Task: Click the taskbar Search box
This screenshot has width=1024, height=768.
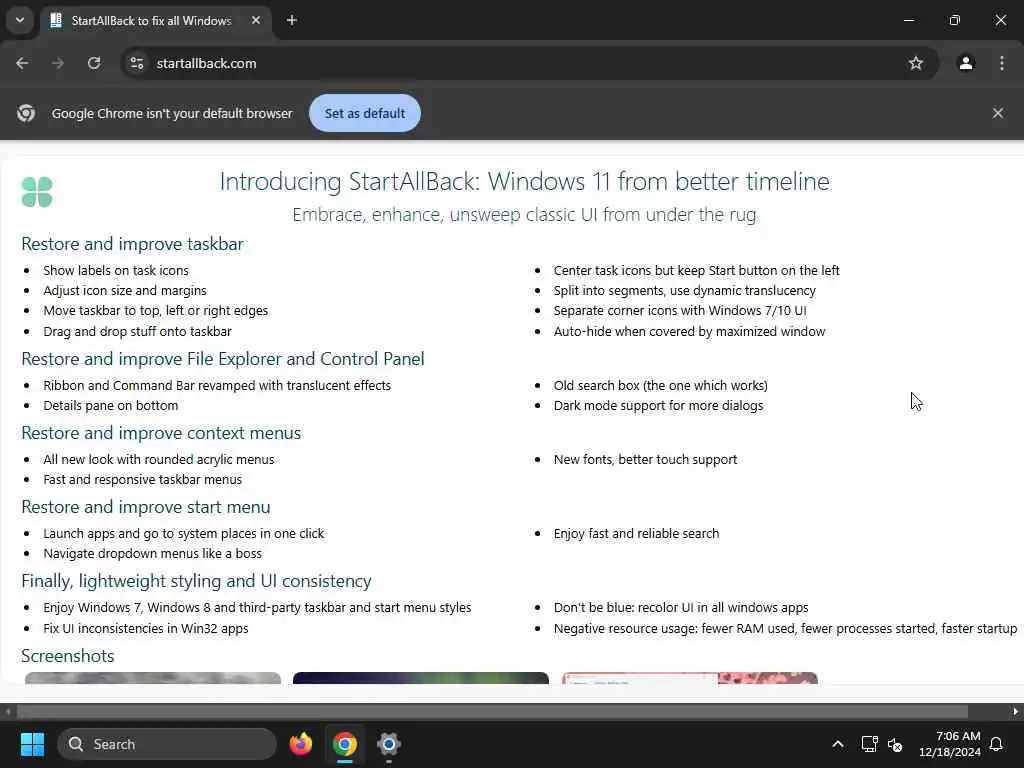Action: pyautogui.click(x=167, y=744)
